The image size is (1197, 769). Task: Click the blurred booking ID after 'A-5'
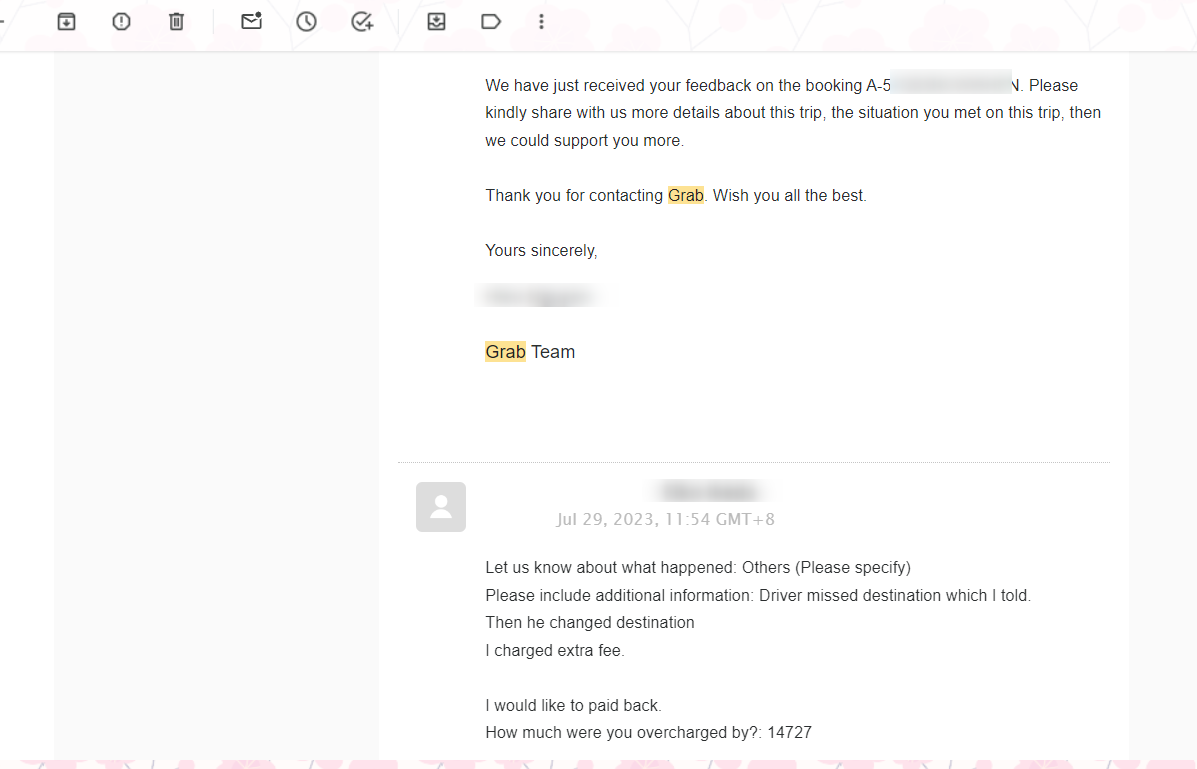click(951, 85)
